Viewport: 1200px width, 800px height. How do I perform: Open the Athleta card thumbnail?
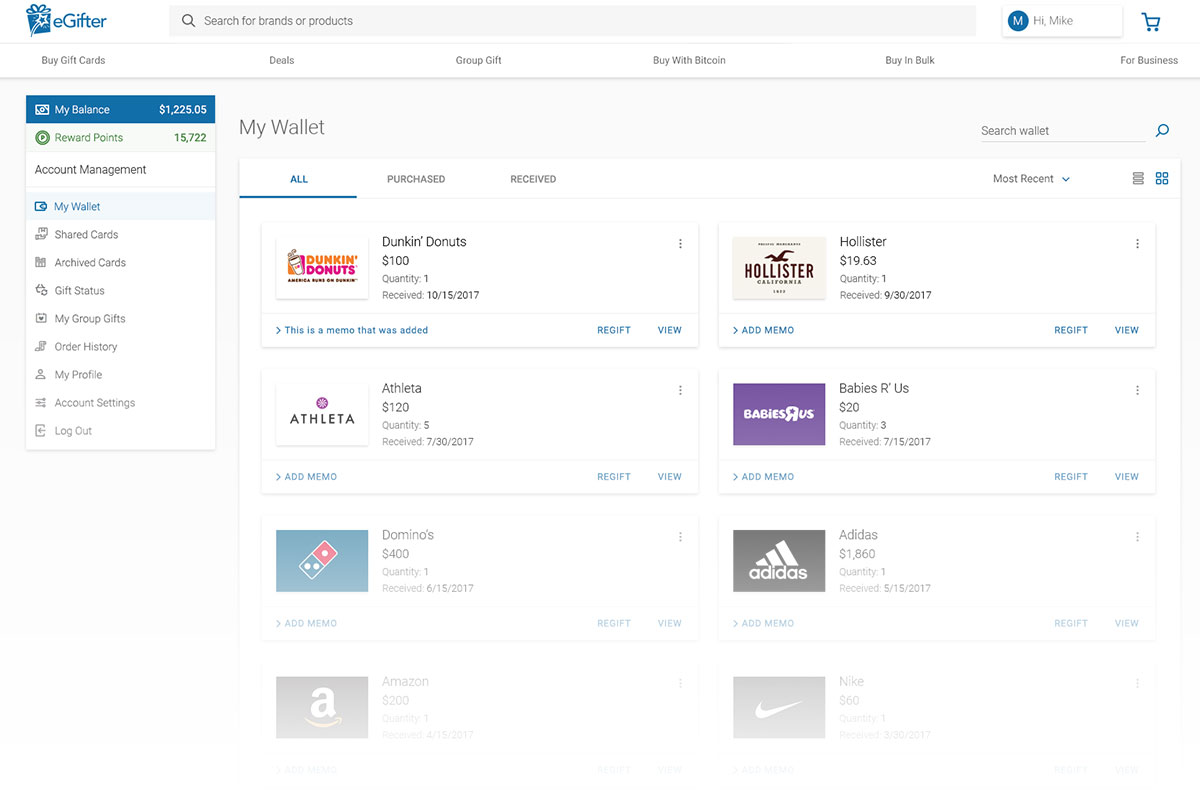[322, 414]
